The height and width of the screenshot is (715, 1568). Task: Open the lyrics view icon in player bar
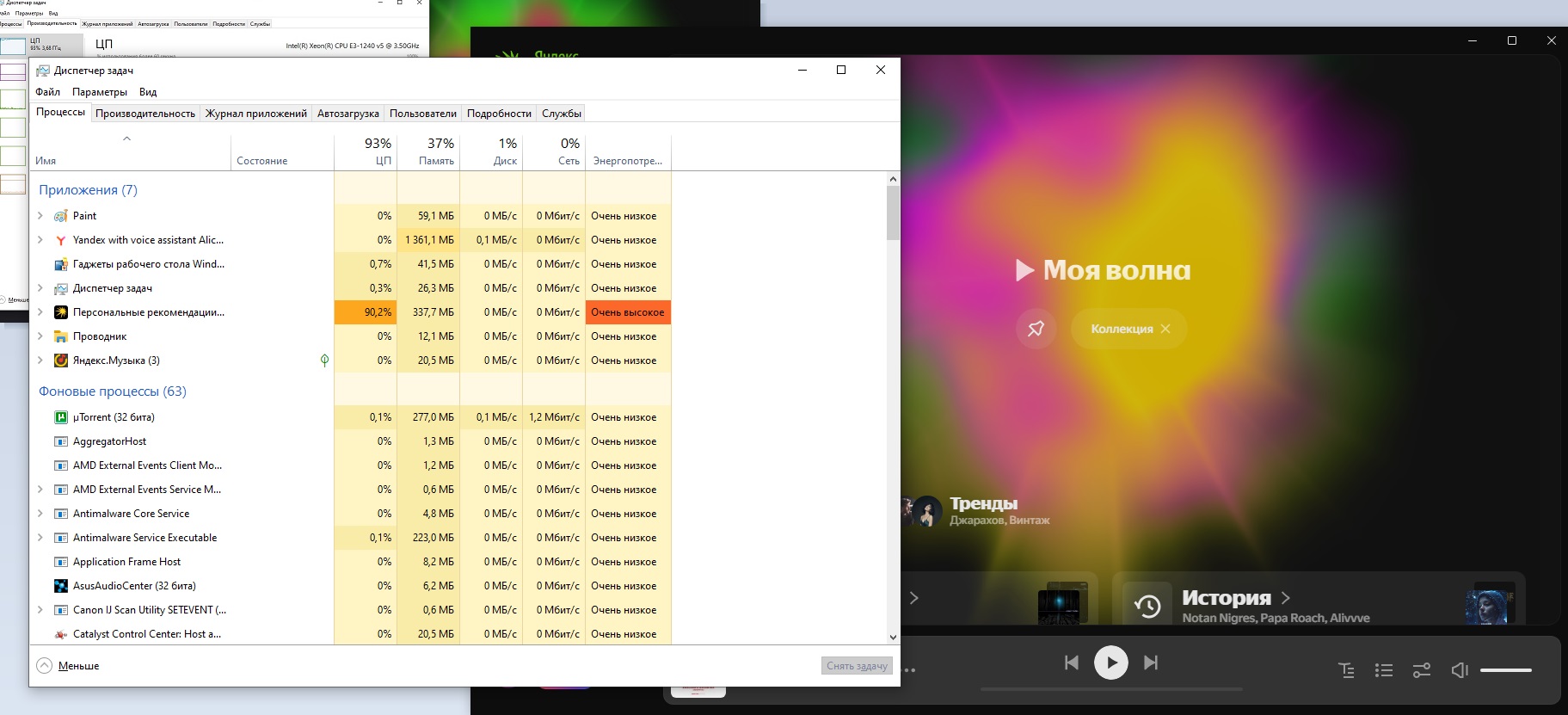1347,670
